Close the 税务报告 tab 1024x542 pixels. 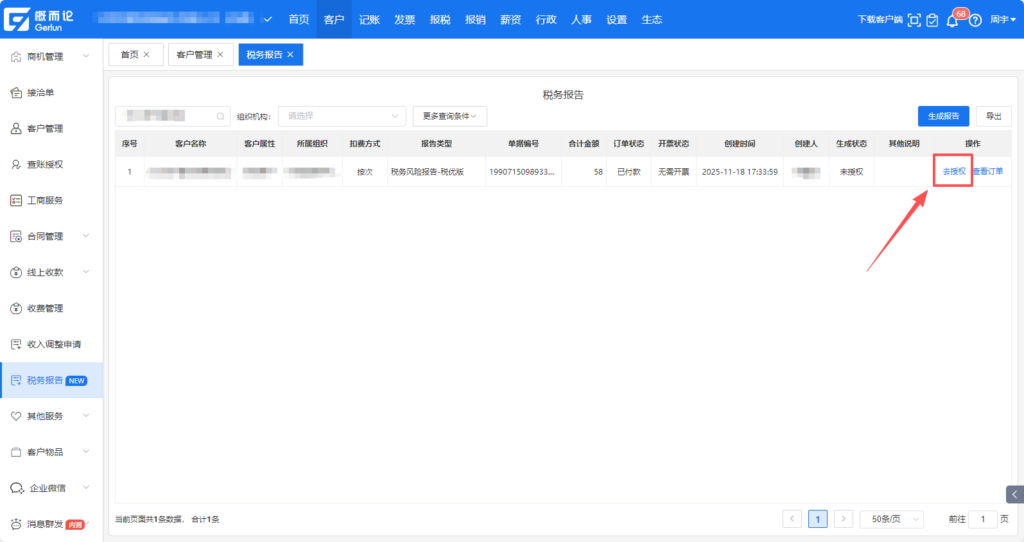290,55
